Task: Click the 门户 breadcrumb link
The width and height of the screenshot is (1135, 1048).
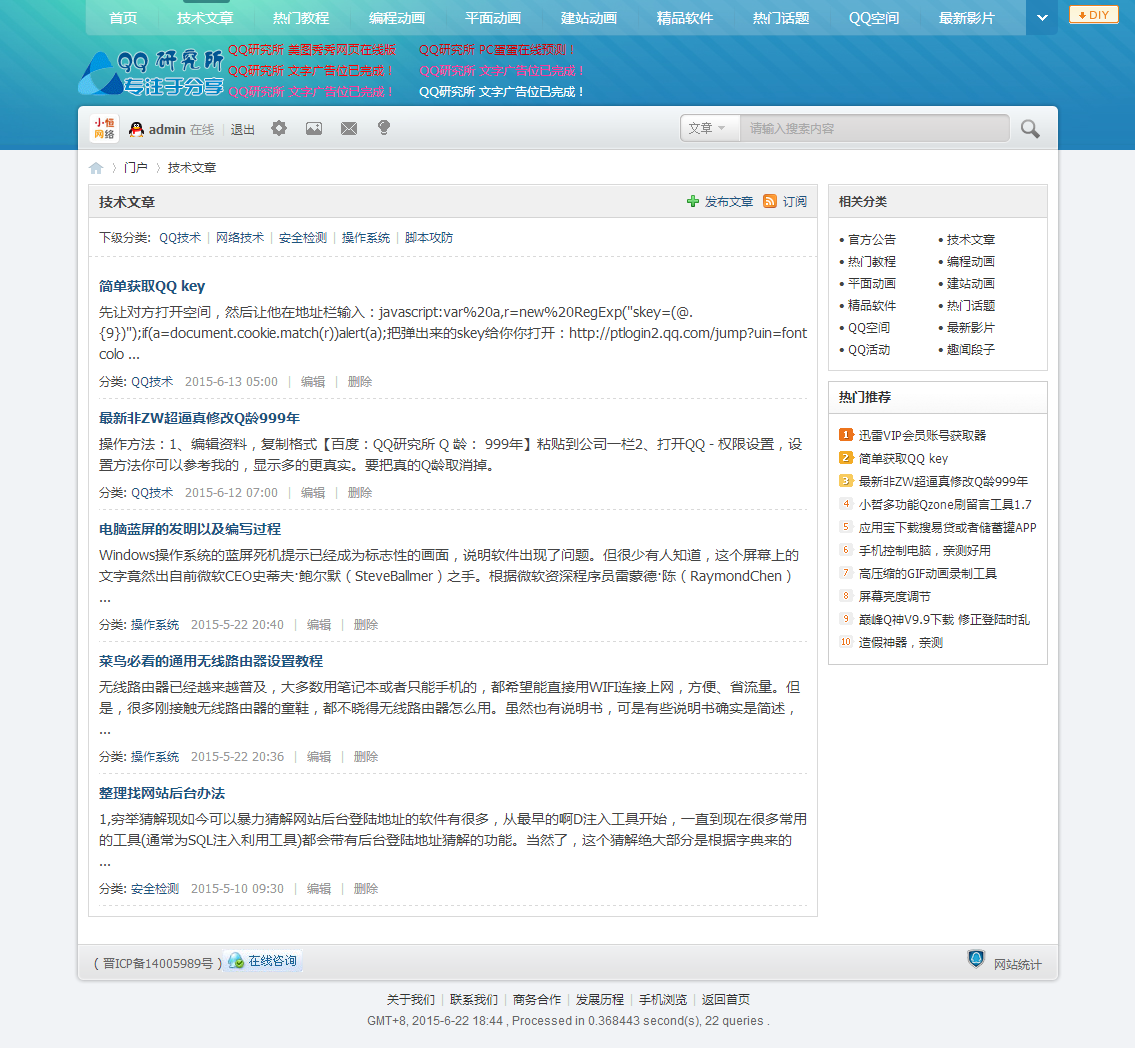Action: [135, 168]
